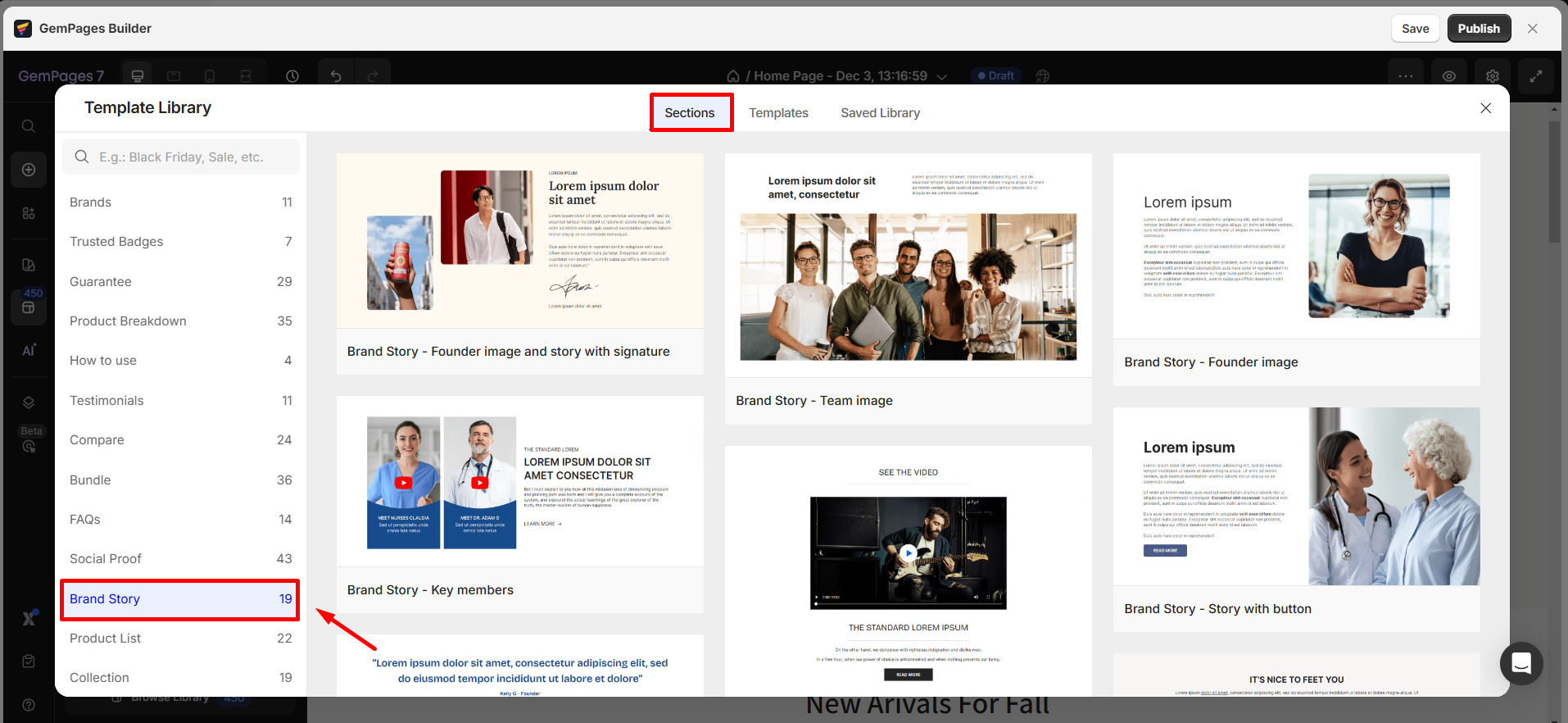Switch to the Templates tab
Viewport: 1568px width, 723px height.
point(778,113)
